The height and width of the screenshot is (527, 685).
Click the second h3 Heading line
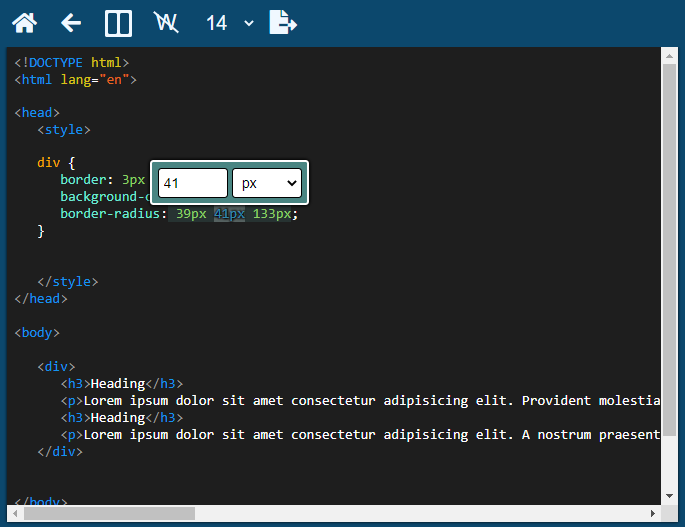coord(122,418)
